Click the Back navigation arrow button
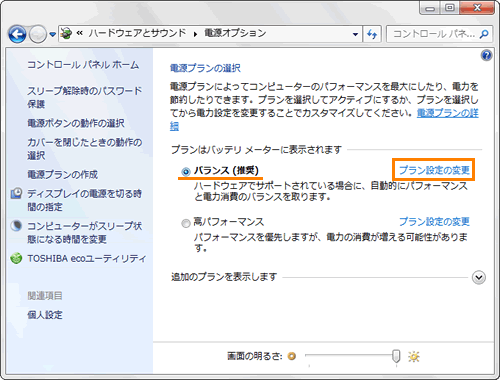This screenshot has width=500, height=380. 17,34
